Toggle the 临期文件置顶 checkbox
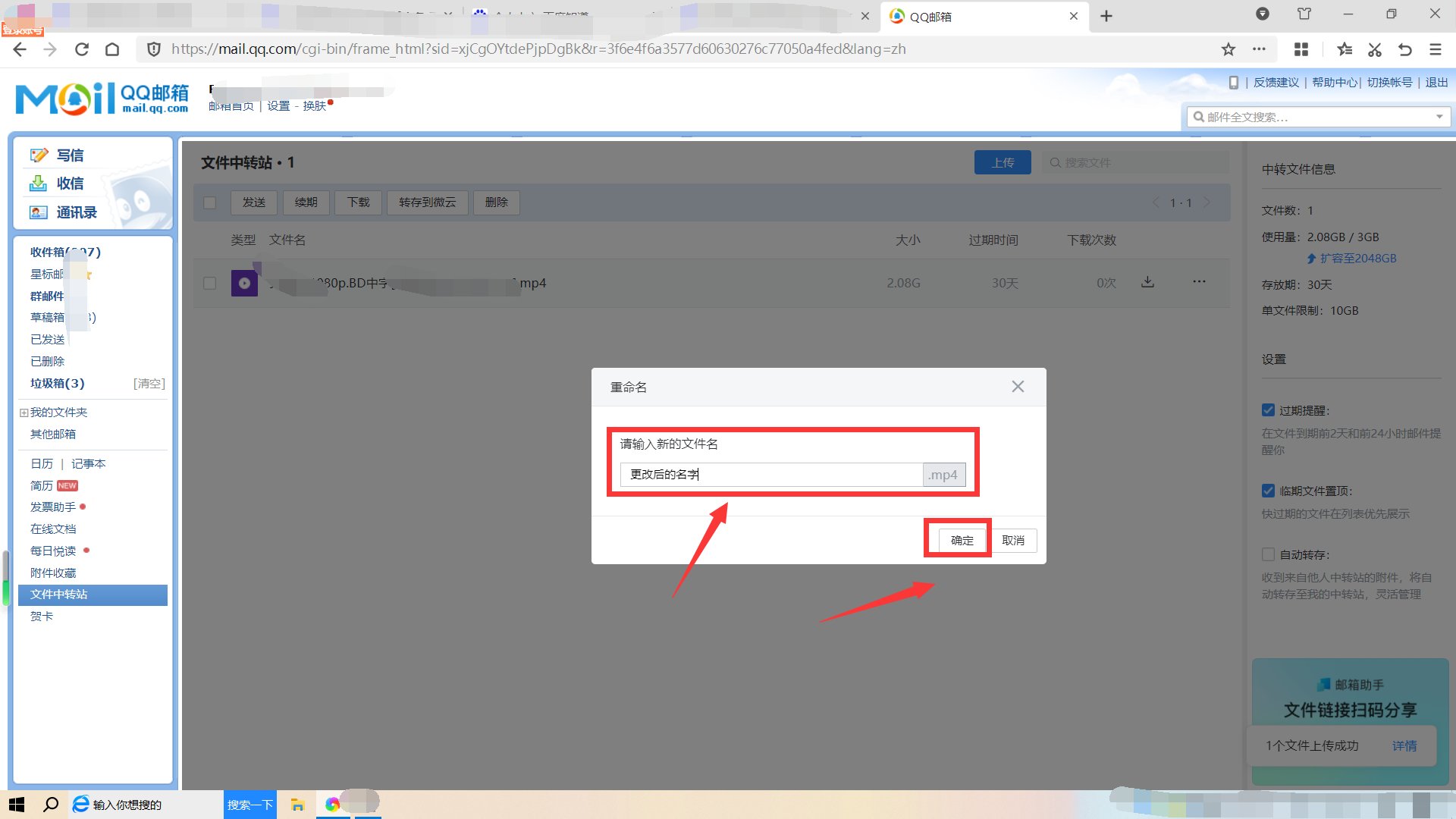This screenshot has width=1456, height=819. 1268,491
